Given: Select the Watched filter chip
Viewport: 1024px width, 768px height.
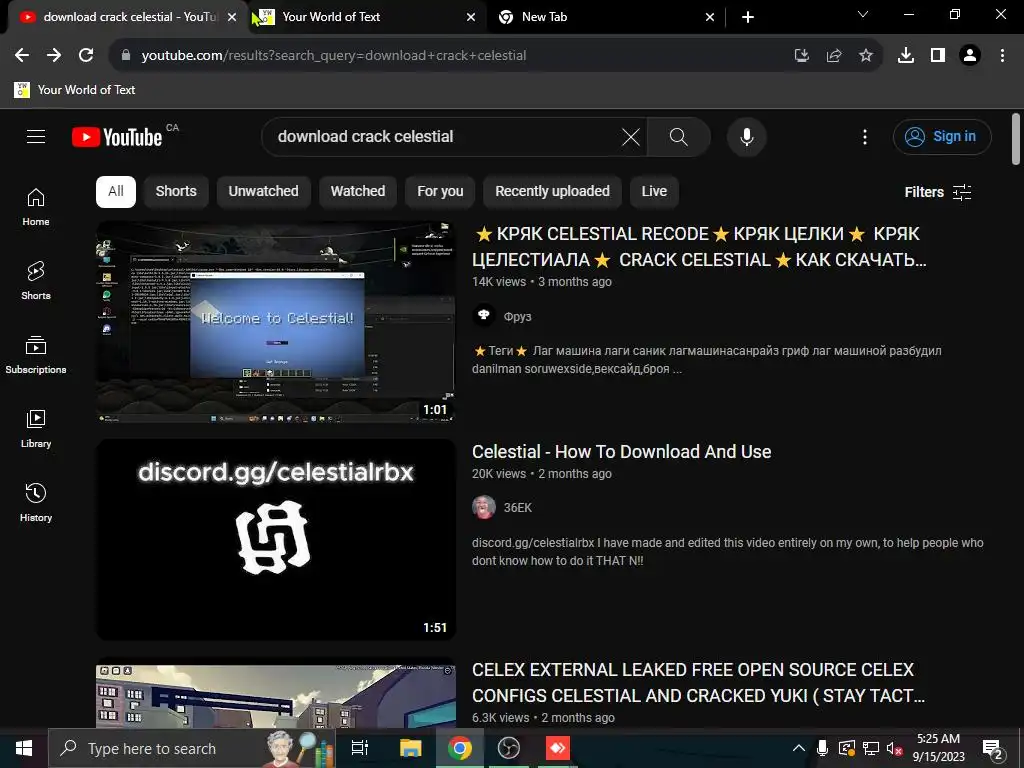Looking at the screenshot, I should [358, 191].
